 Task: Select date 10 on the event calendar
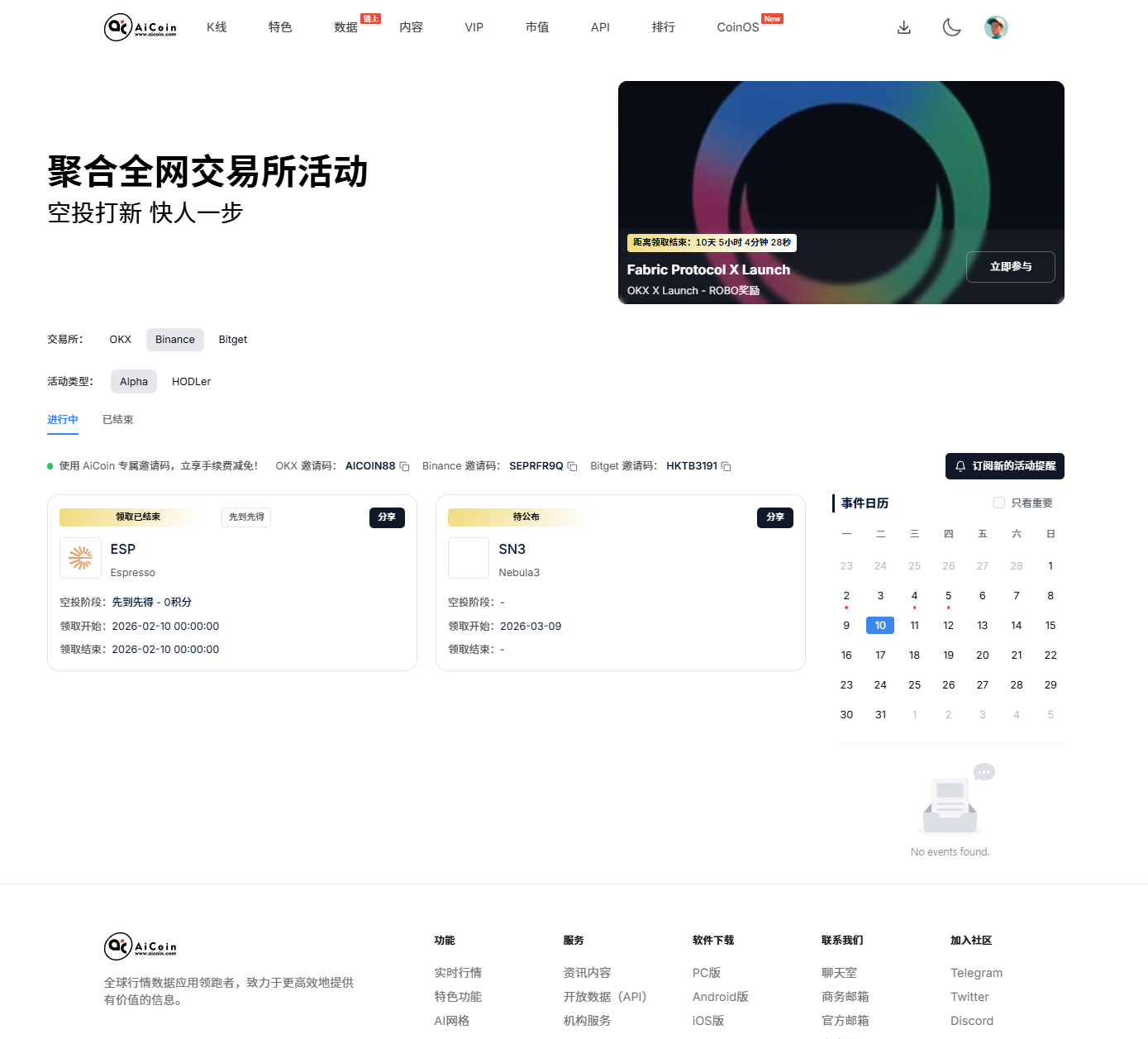pos(880,625)
